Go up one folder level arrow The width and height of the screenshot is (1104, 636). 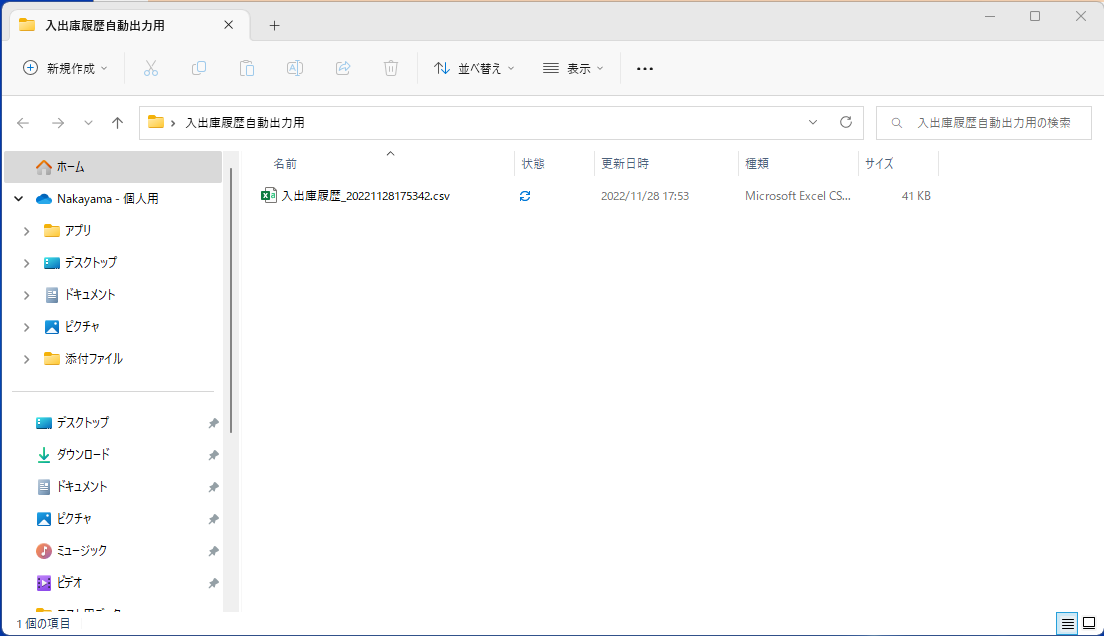(x=117, y=123)
